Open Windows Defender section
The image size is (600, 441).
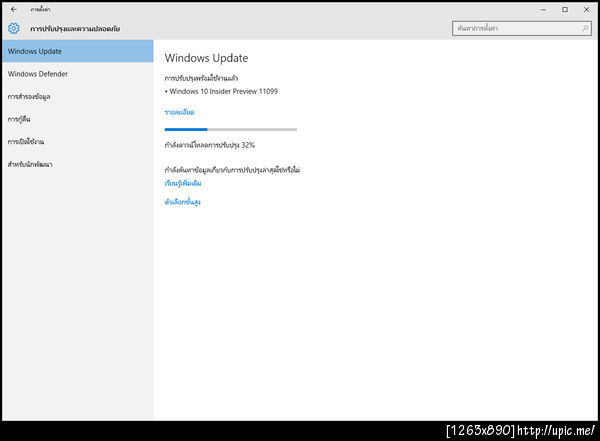pos(78,74)
